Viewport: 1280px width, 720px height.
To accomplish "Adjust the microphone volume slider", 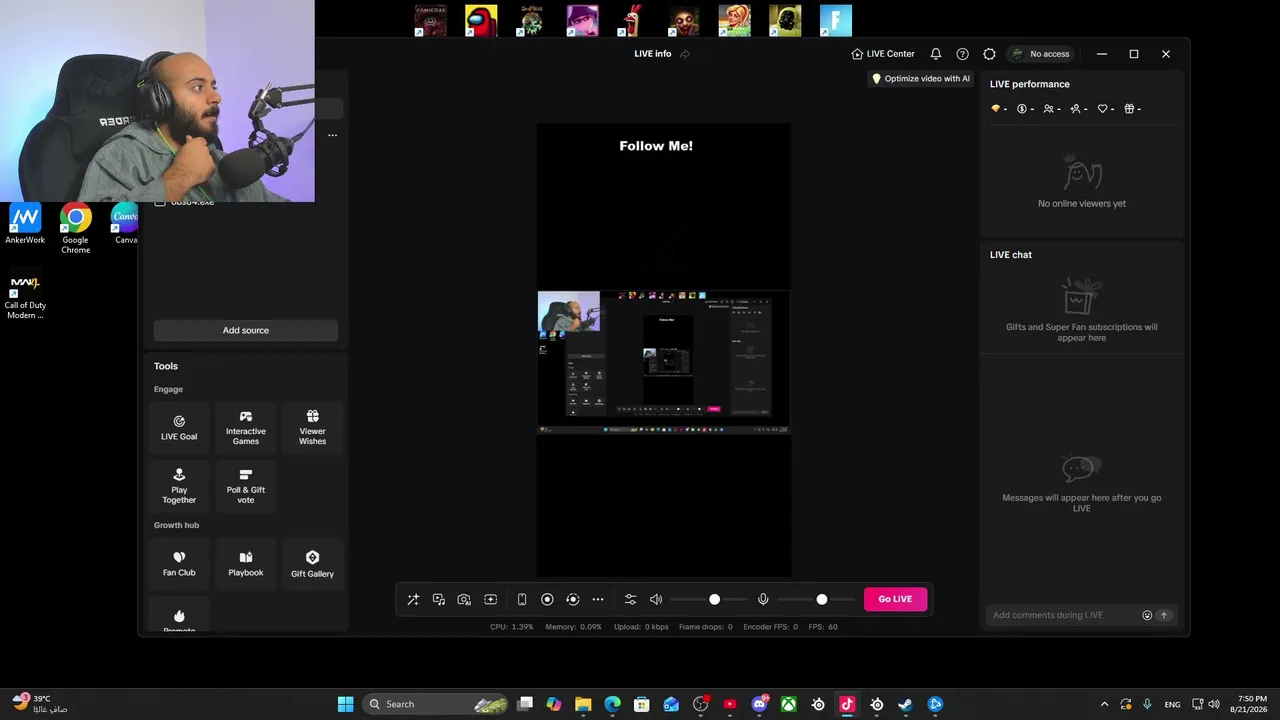I will pyautogui.click(x=816, y=599).
